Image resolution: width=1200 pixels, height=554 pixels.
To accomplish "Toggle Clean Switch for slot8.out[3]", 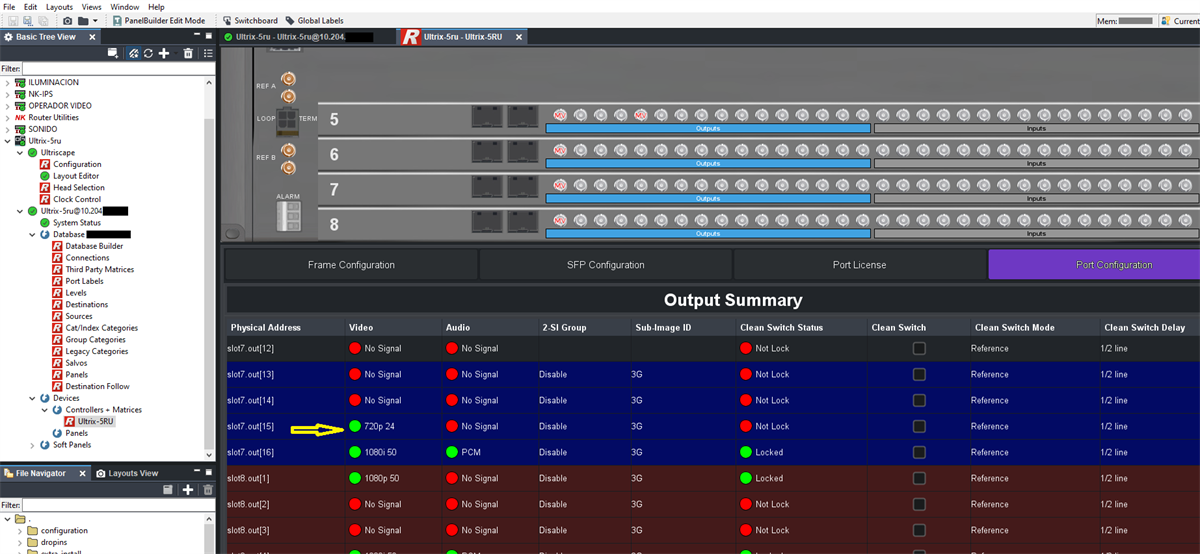I will click(919, 530).
